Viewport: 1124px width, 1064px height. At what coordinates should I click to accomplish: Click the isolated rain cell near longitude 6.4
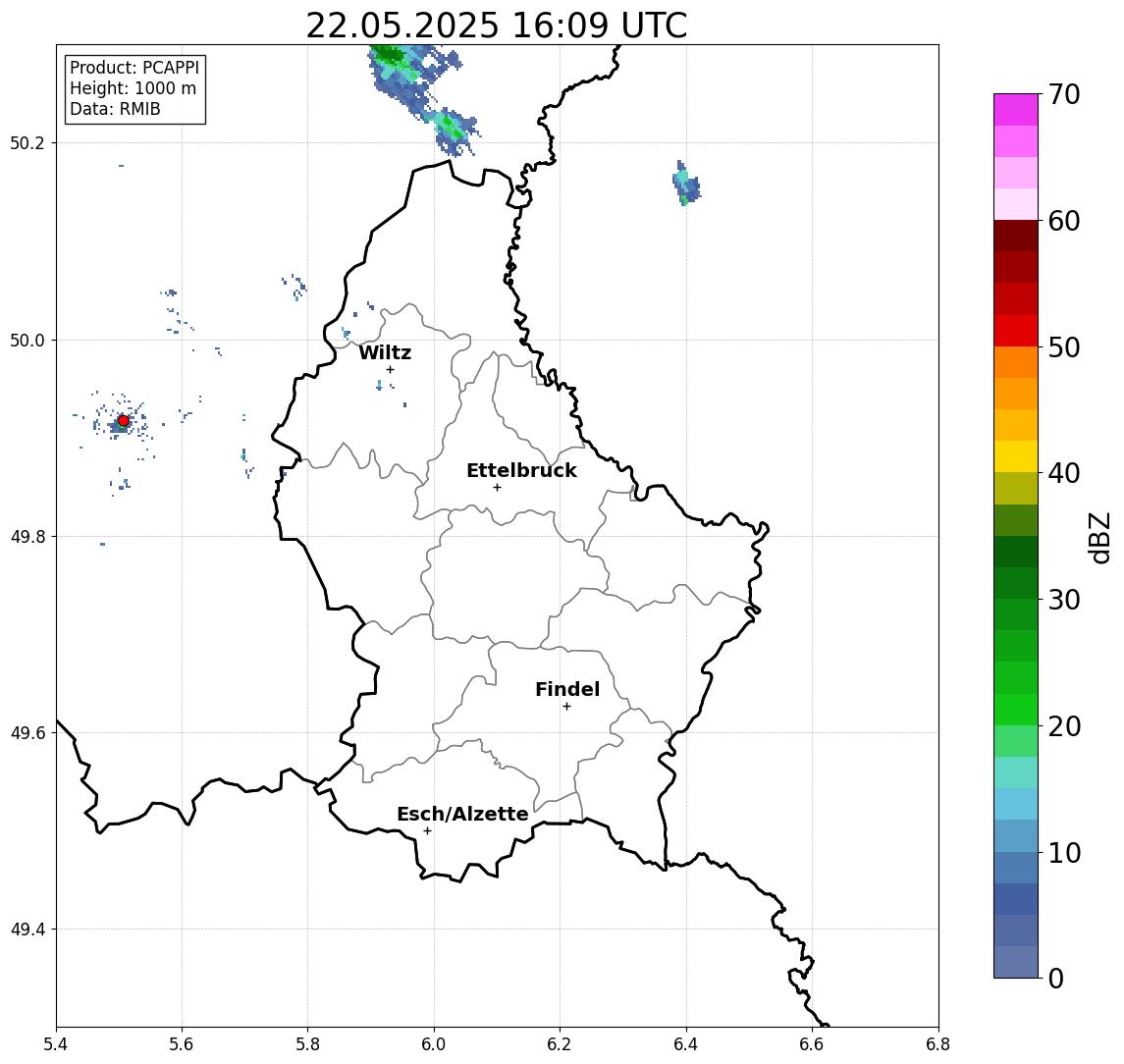click(x=686, y=184)
